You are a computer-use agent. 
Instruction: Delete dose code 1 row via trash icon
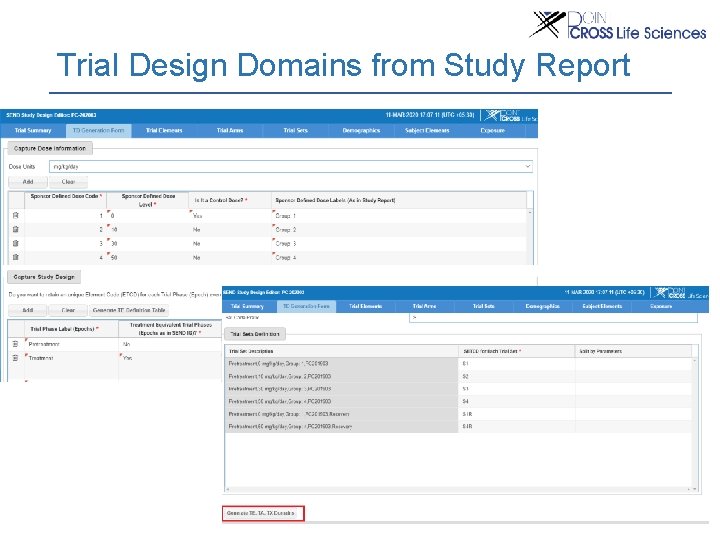pyautogui.click(x=16, y=215)
